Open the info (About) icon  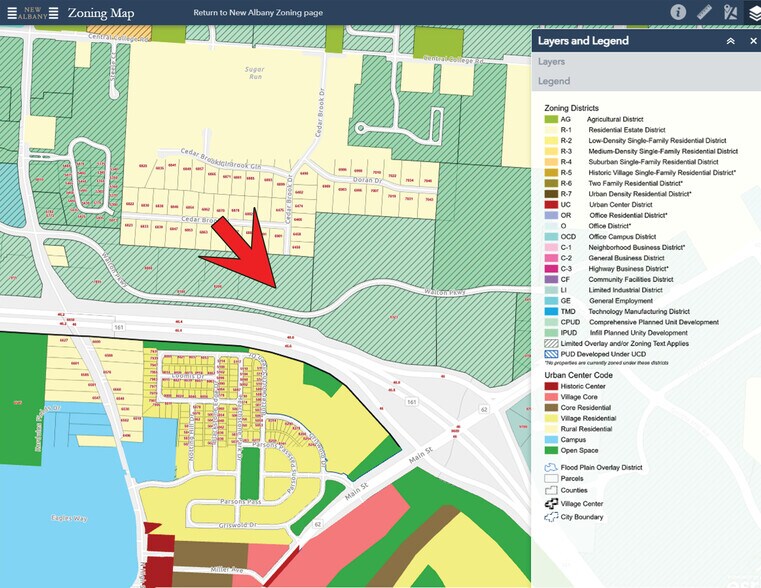(x=678, y=13)
